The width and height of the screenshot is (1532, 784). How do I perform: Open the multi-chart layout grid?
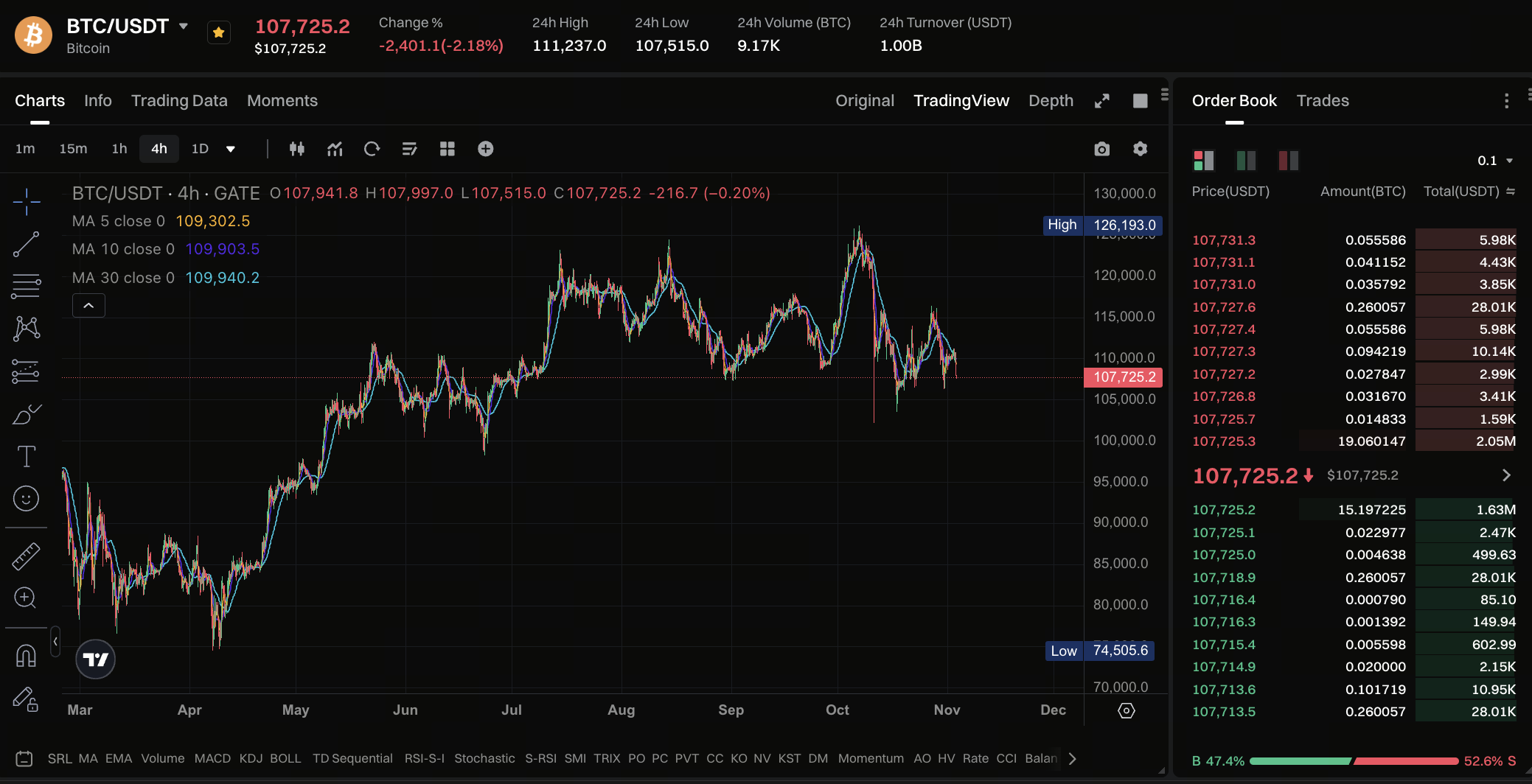(448, 149)
